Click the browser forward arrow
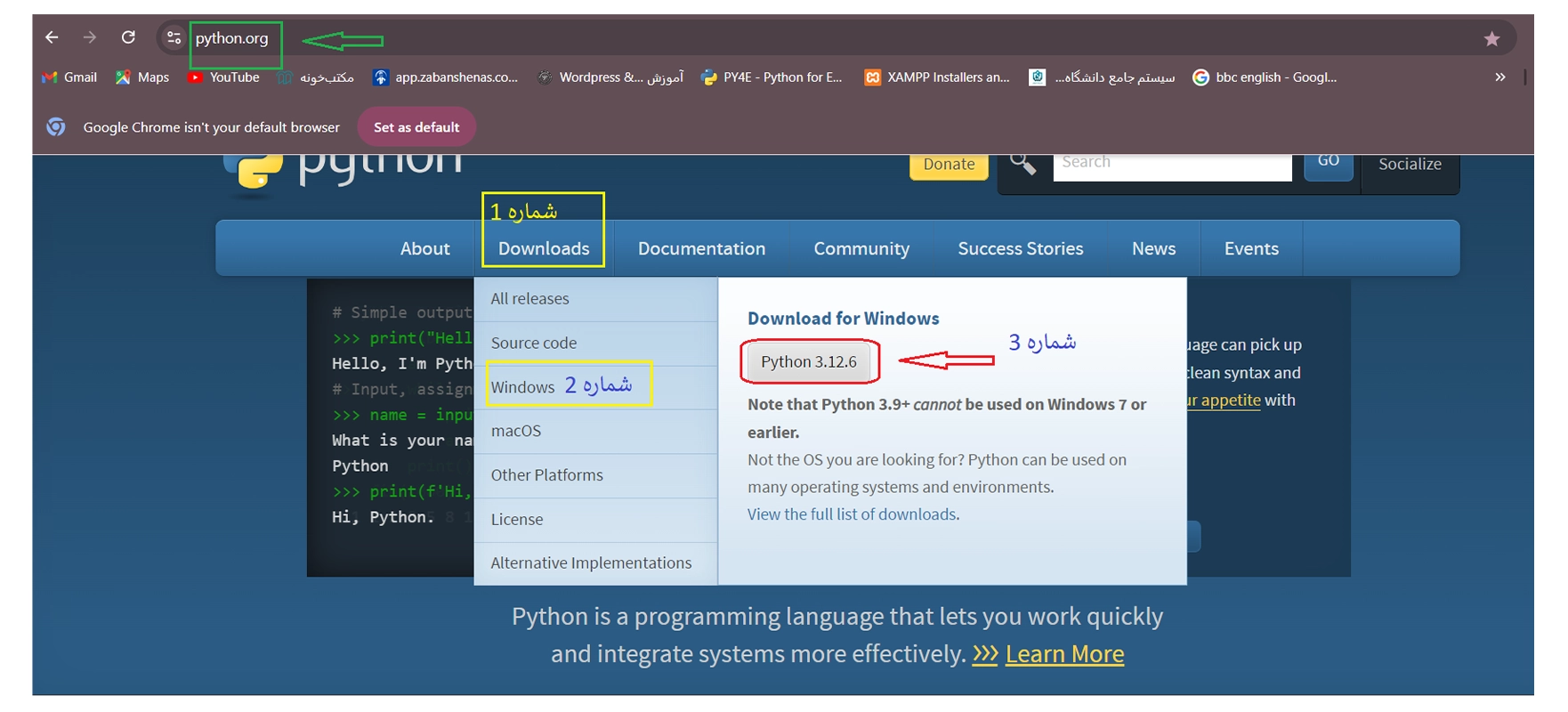The image size is (1568, 712). click(89, 37)
